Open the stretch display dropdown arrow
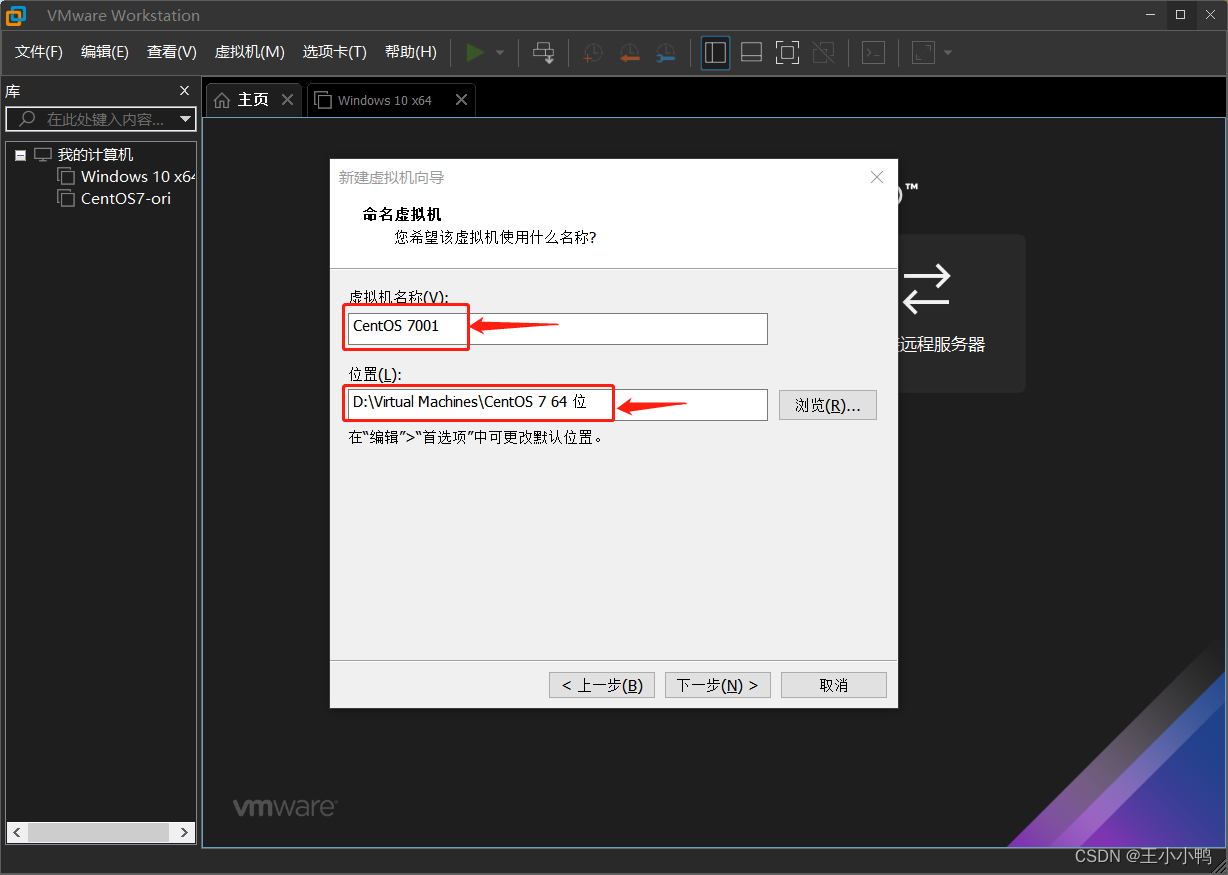Viewport: 1228px width, 875px height. (947, 52)
